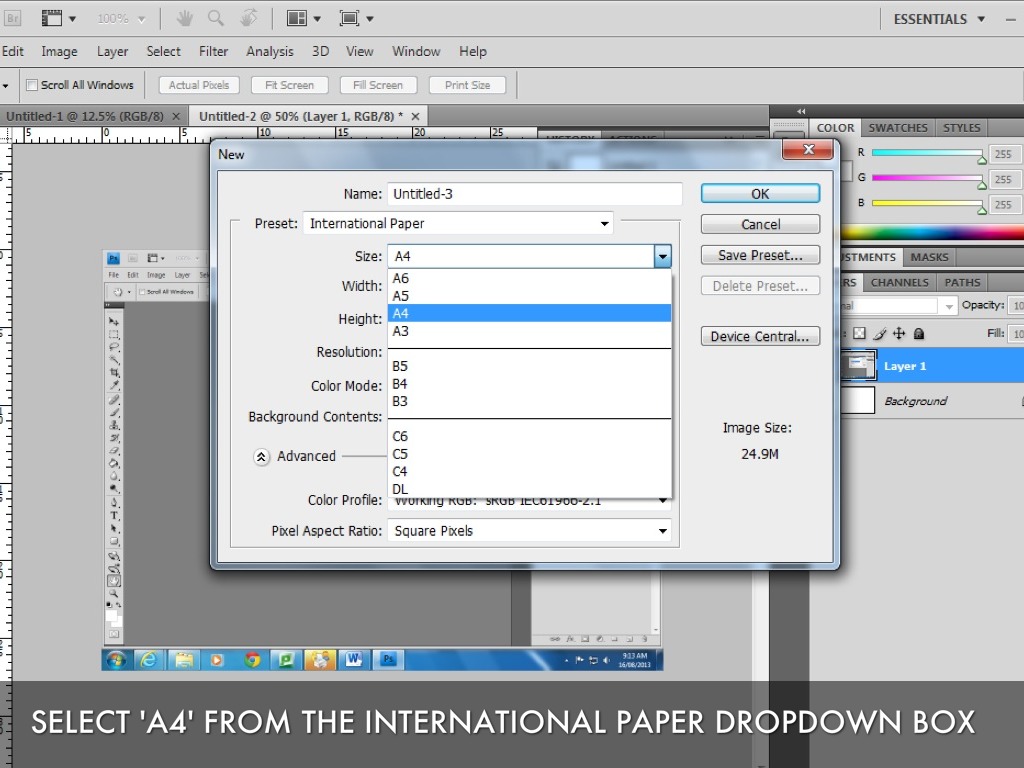Open the Filter menu
The image size is (1024, 768).
(213, 51)
